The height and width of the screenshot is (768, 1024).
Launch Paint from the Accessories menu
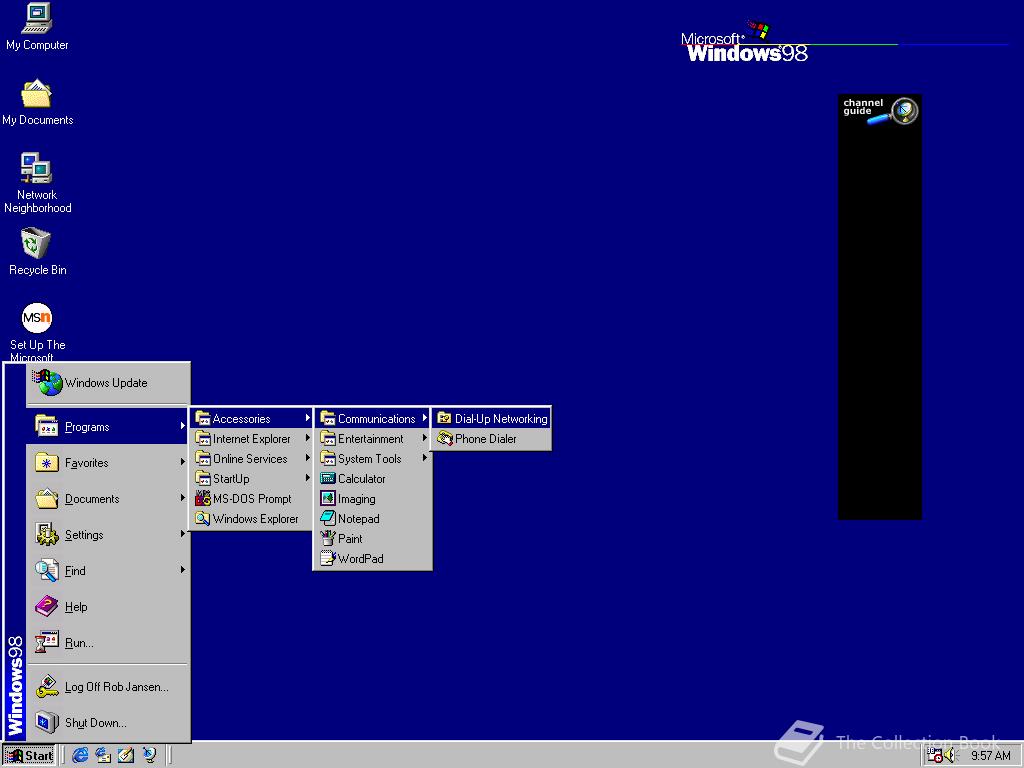[x=373, y=539]
